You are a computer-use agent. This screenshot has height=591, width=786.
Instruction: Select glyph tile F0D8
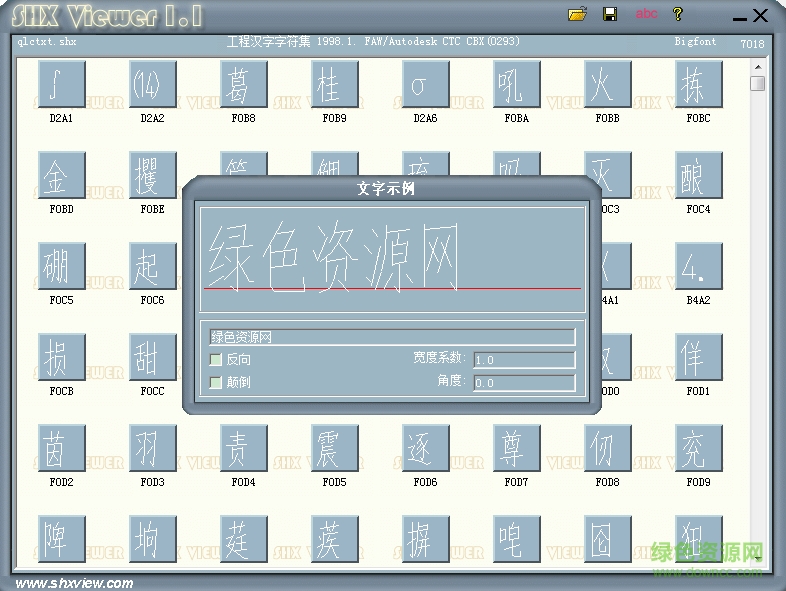coord(608,448)
